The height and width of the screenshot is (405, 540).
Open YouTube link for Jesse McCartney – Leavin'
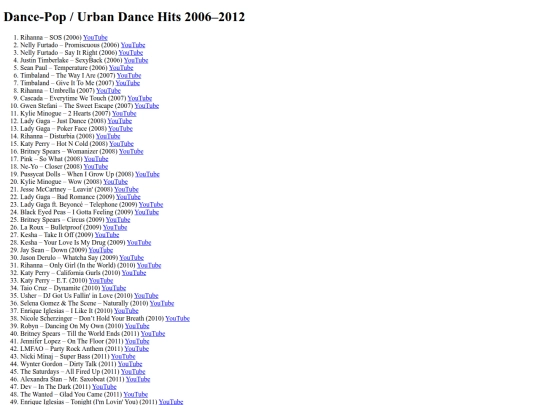126,189
